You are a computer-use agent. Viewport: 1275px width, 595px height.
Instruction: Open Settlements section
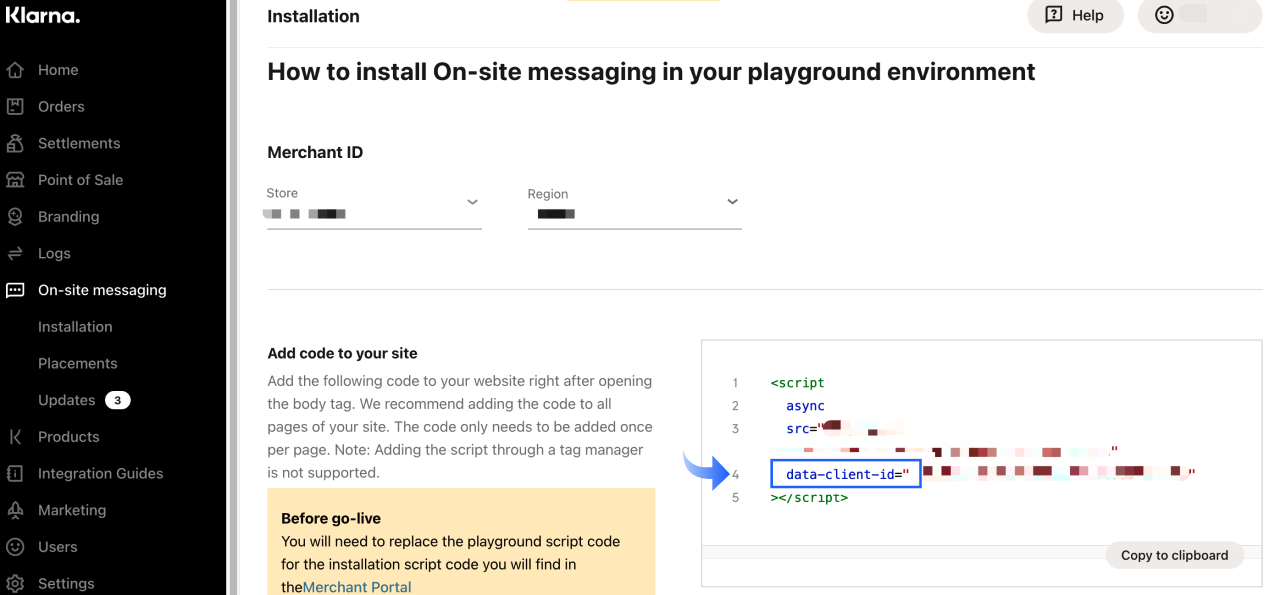click(79, 143)
